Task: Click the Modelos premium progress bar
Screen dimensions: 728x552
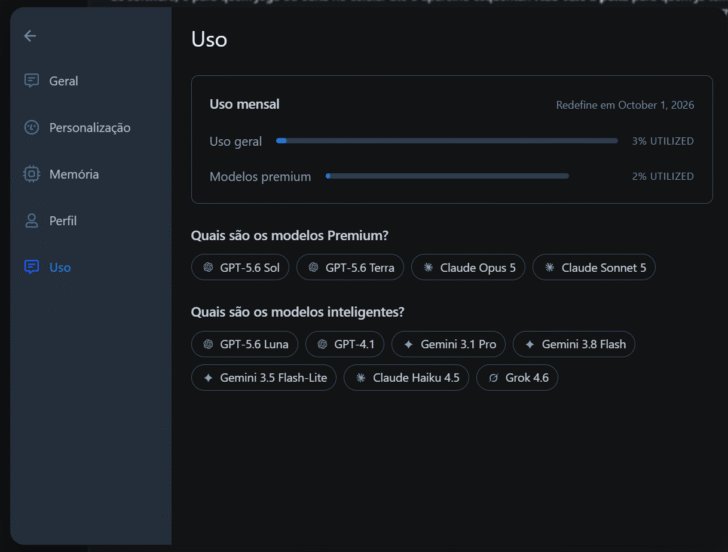Action: tap(448, 176)
